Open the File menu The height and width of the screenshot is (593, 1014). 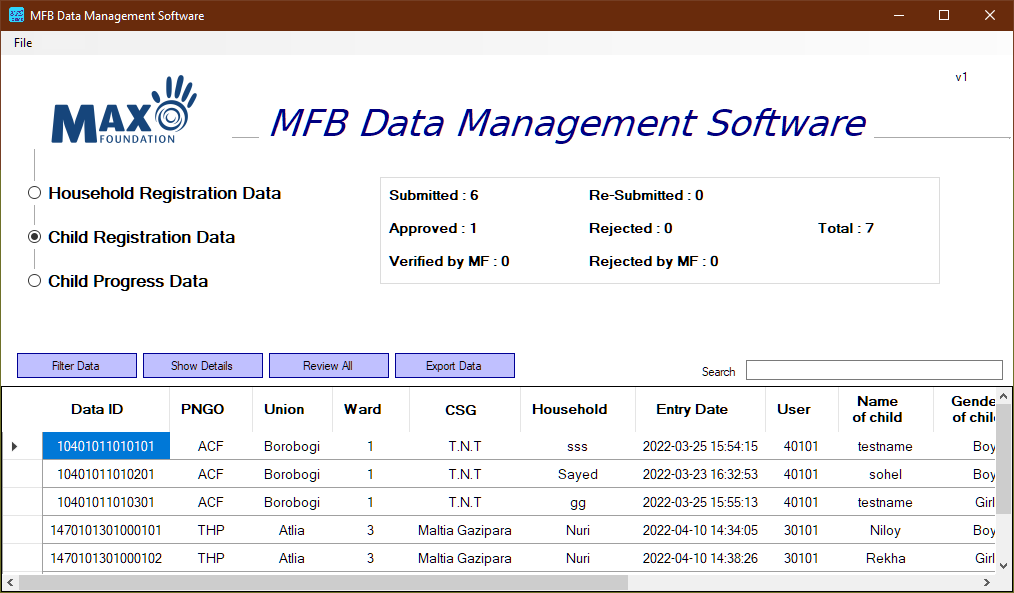point(22,43)
